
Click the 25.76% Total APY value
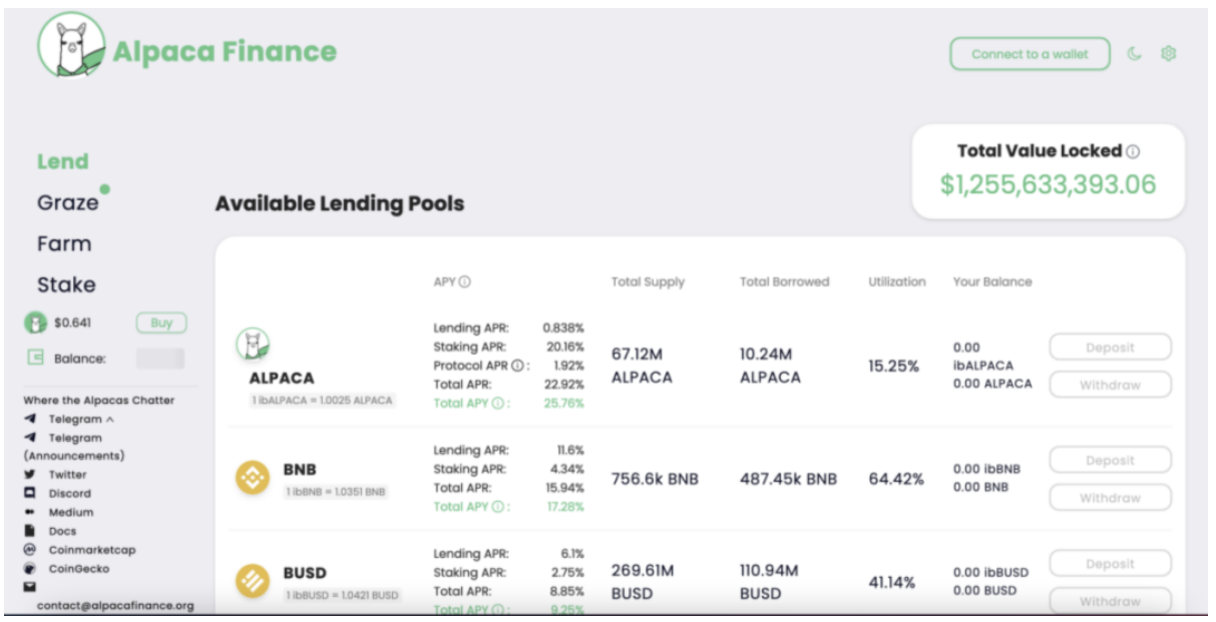click(563, 404)
